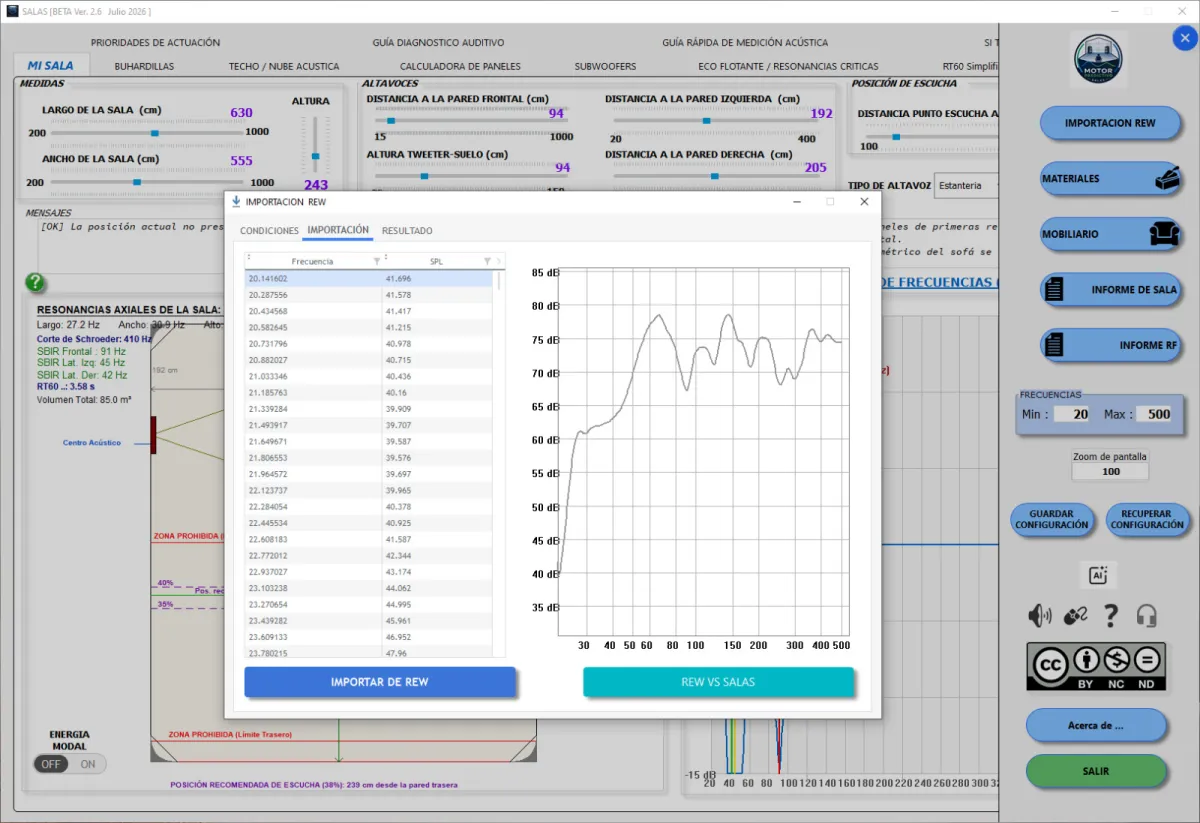1200x823 pixels.
Task: Click the SPL column grip dots
Action: coord(386,259)
